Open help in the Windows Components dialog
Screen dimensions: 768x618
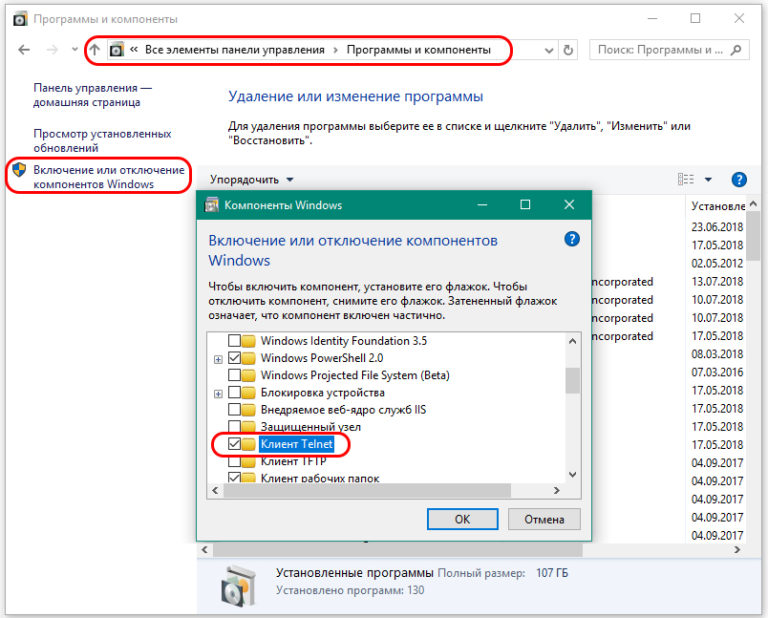pyautogui.click(x=571, y=239)
